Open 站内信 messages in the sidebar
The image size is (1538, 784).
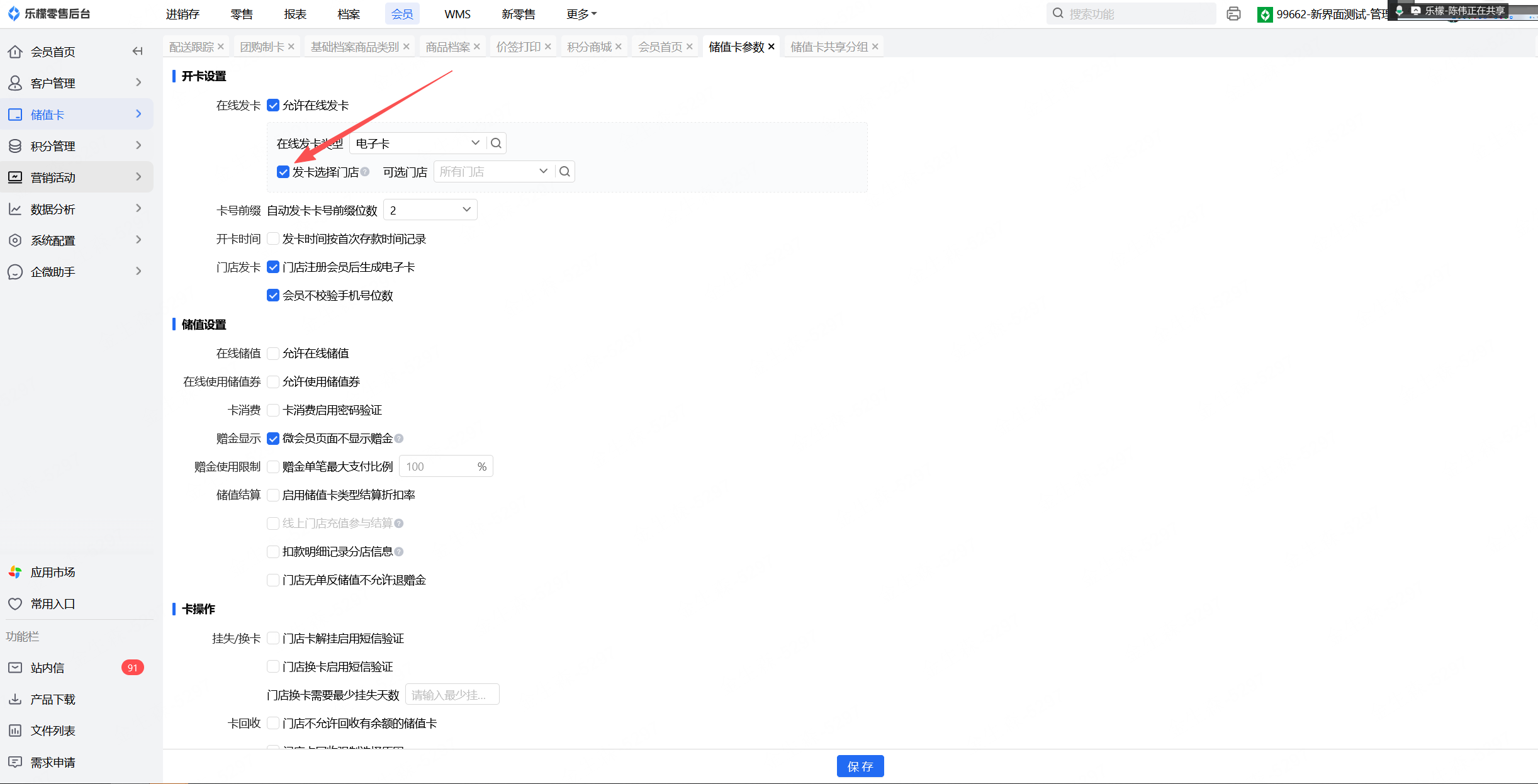[x=48, y=668]
